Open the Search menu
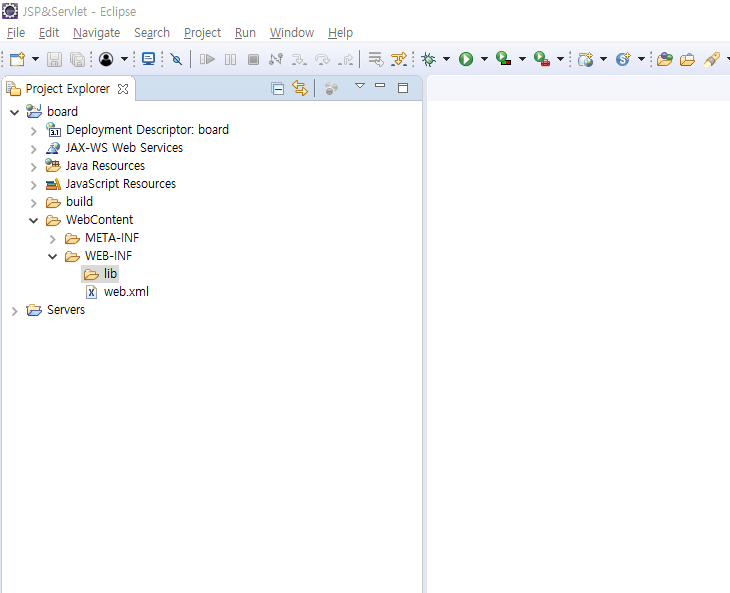Viewport: 730px width, 593px height. click(x=152, y=33)
